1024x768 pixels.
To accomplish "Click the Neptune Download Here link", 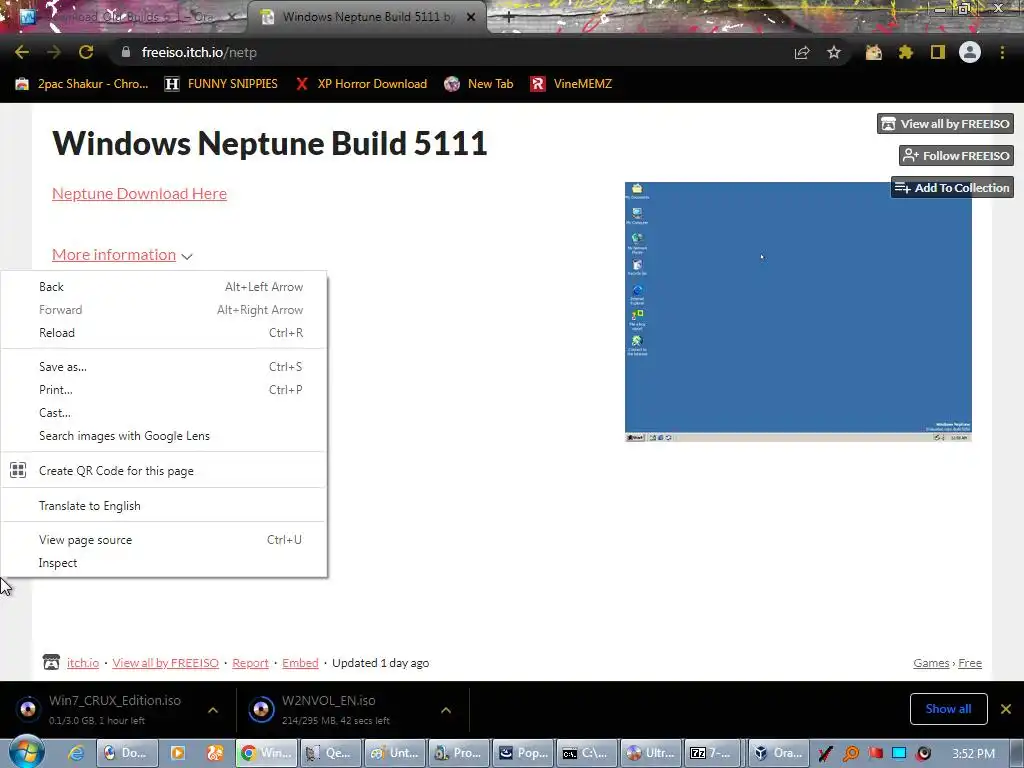I will 139,193.
